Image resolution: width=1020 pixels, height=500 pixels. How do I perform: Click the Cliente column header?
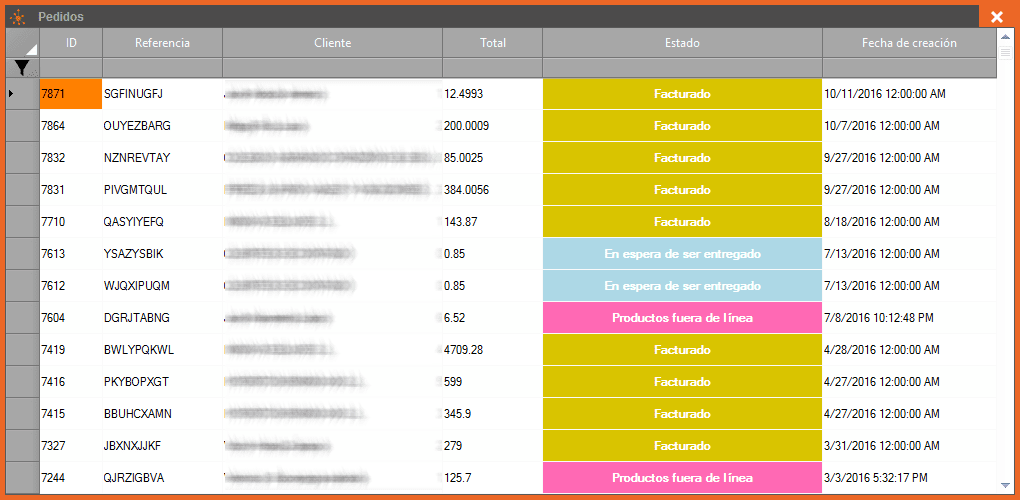point(332,43)
